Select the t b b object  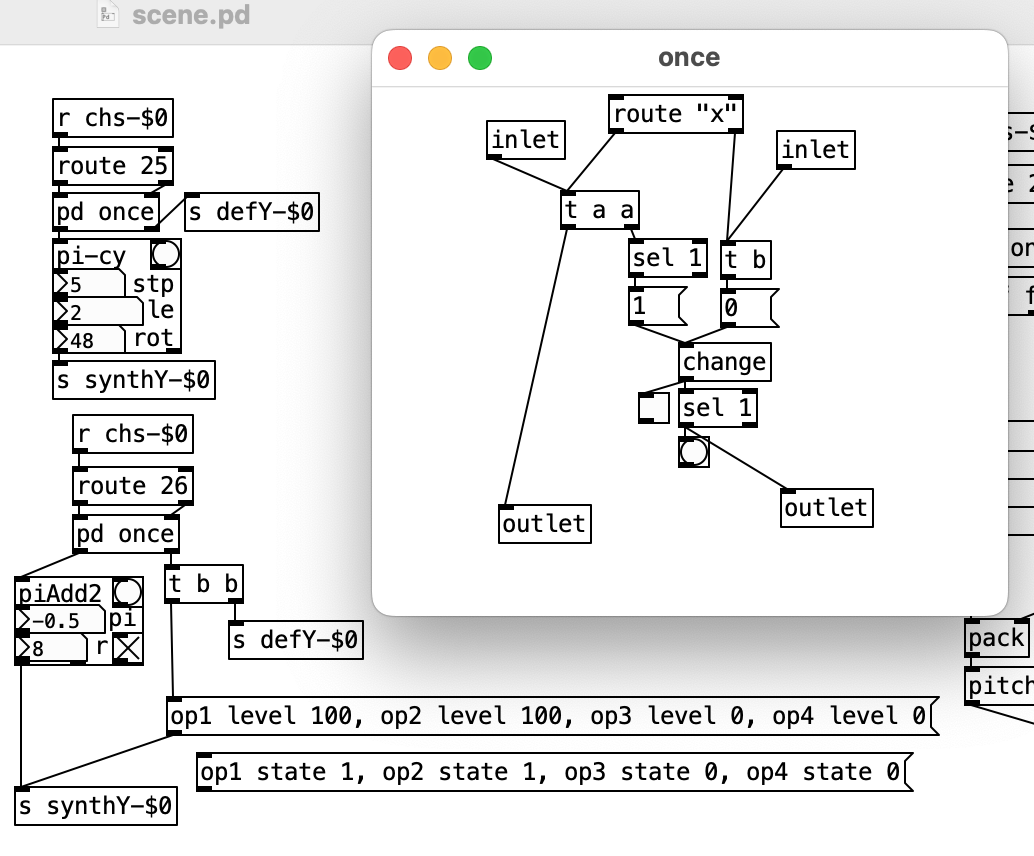click(204, 584)
